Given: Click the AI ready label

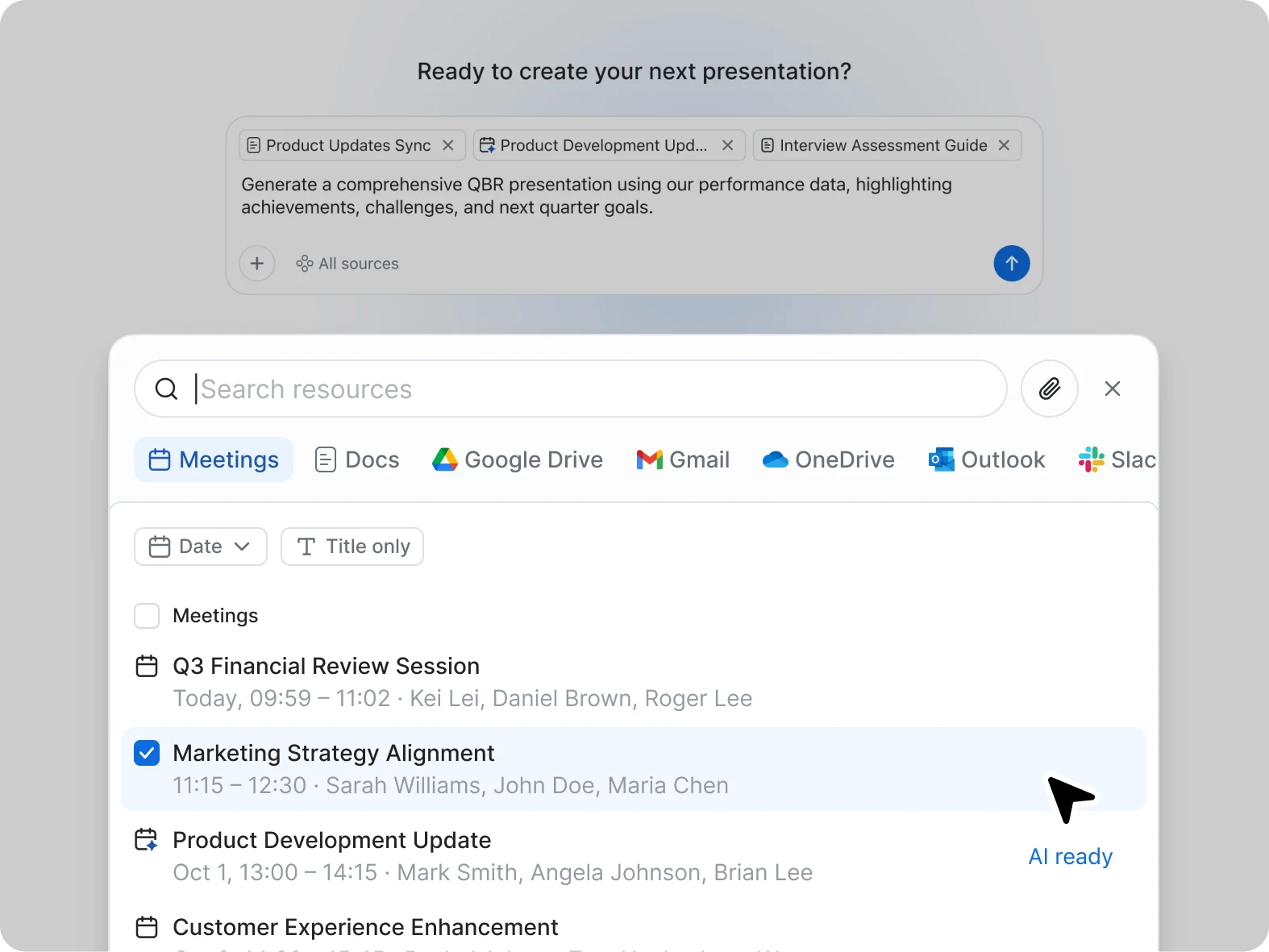Looking at the screenshot, I should click(1071, 856).
